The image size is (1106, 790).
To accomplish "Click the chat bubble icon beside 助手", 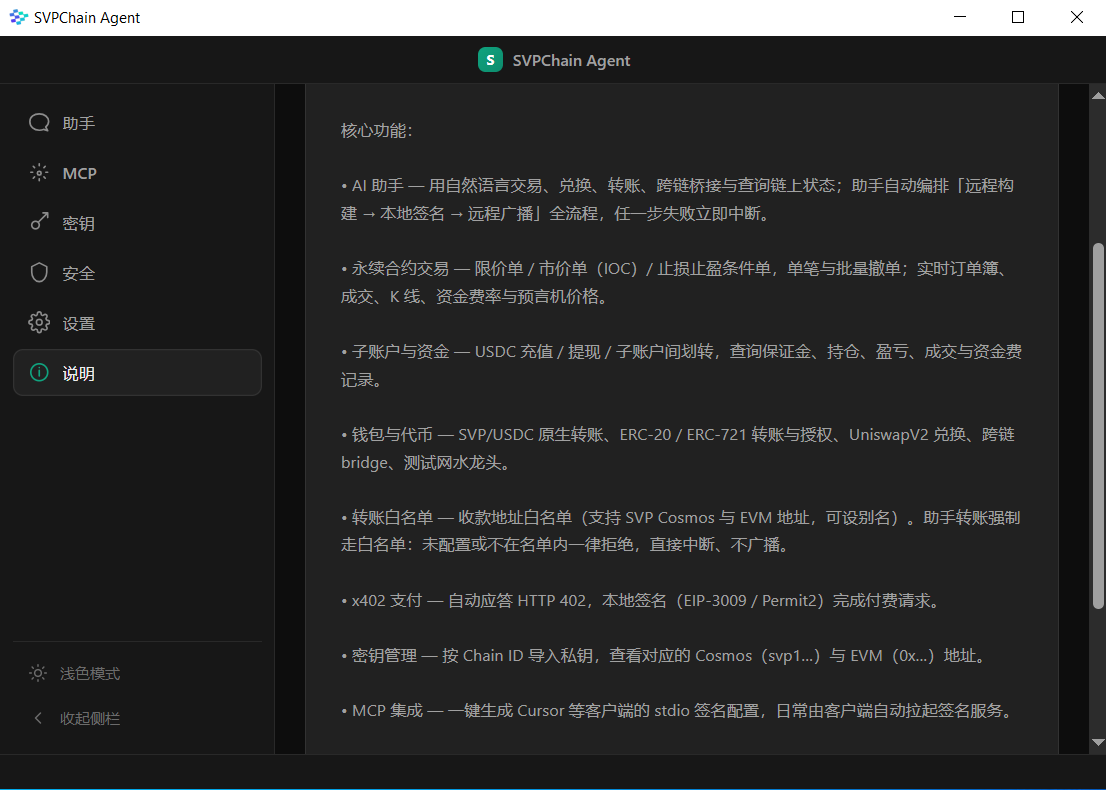I will [39, 123].
